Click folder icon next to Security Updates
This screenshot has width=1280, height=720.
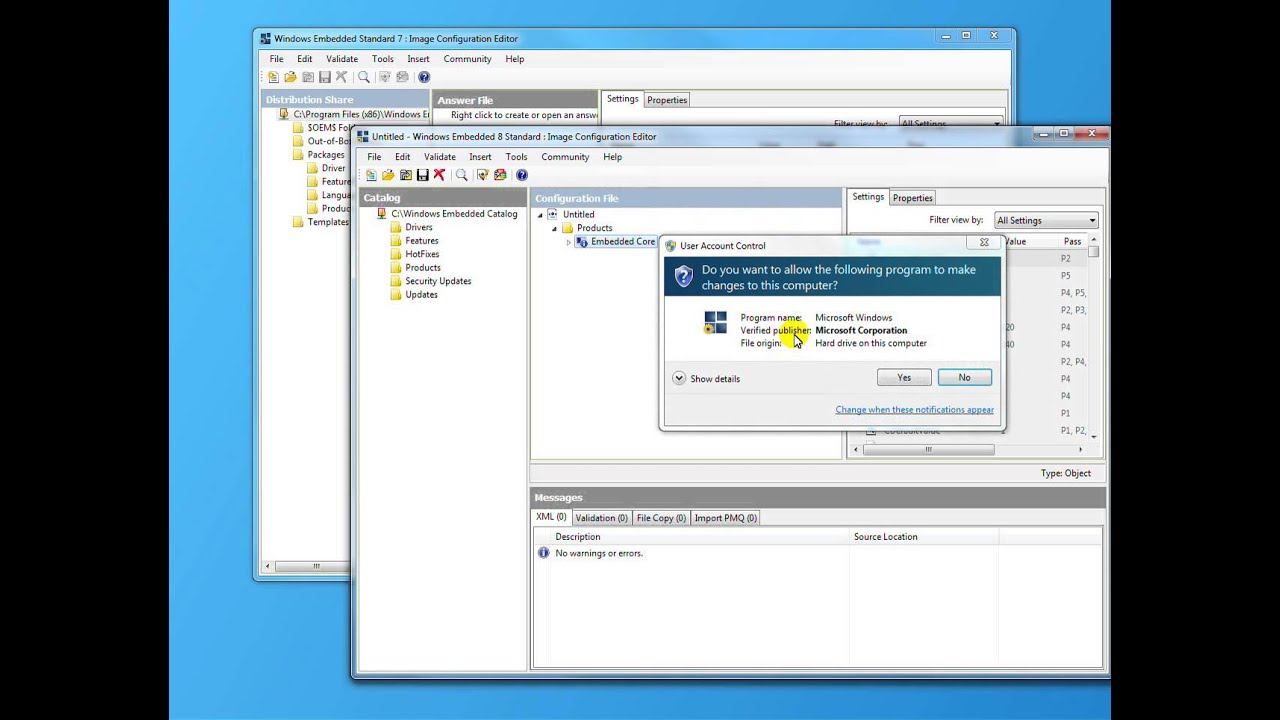pyautogui.click(x=396, y=281)
